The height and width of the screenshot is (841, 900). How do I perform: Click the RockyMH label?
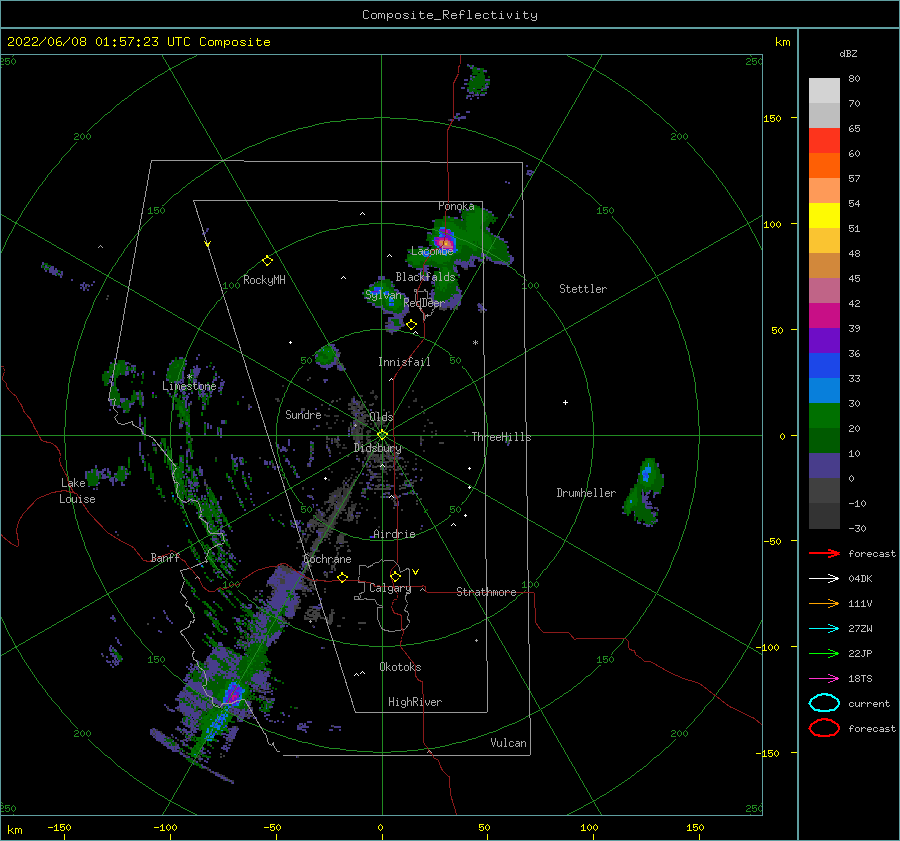click(x=264, y=280)
